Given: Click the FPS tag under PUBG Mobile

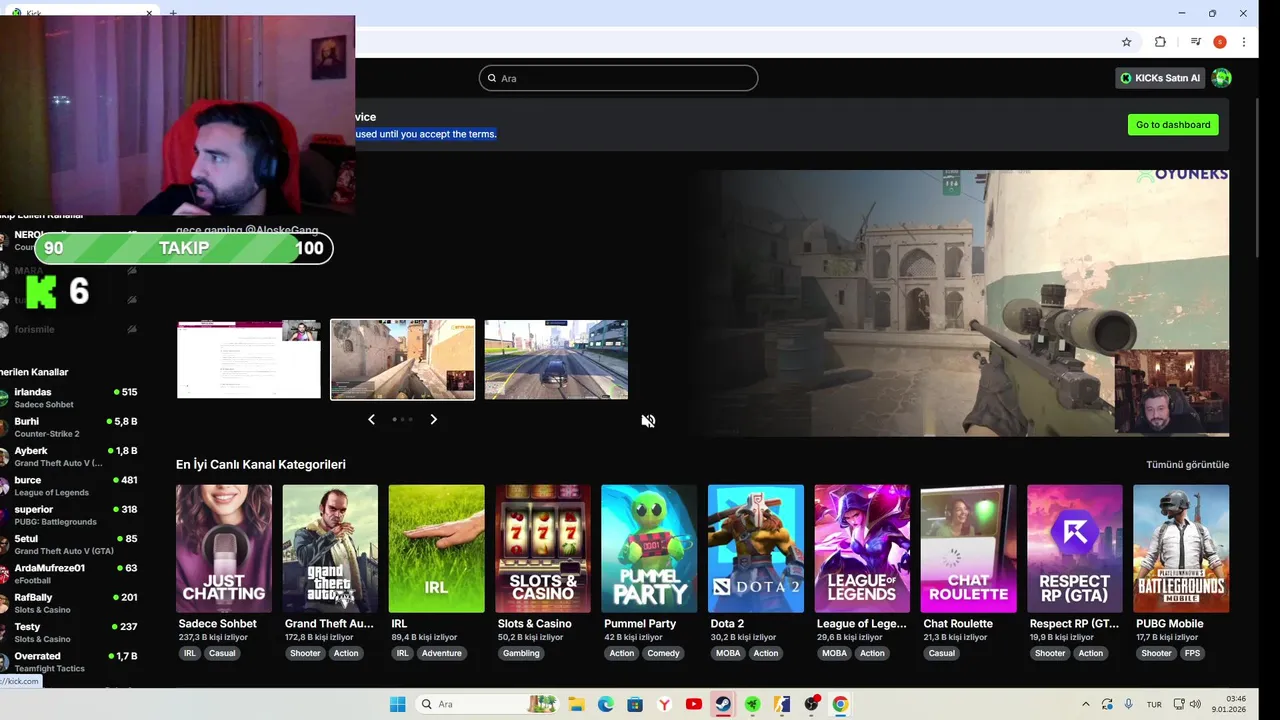Looking at the screenshot, I should pos(1192,653).
